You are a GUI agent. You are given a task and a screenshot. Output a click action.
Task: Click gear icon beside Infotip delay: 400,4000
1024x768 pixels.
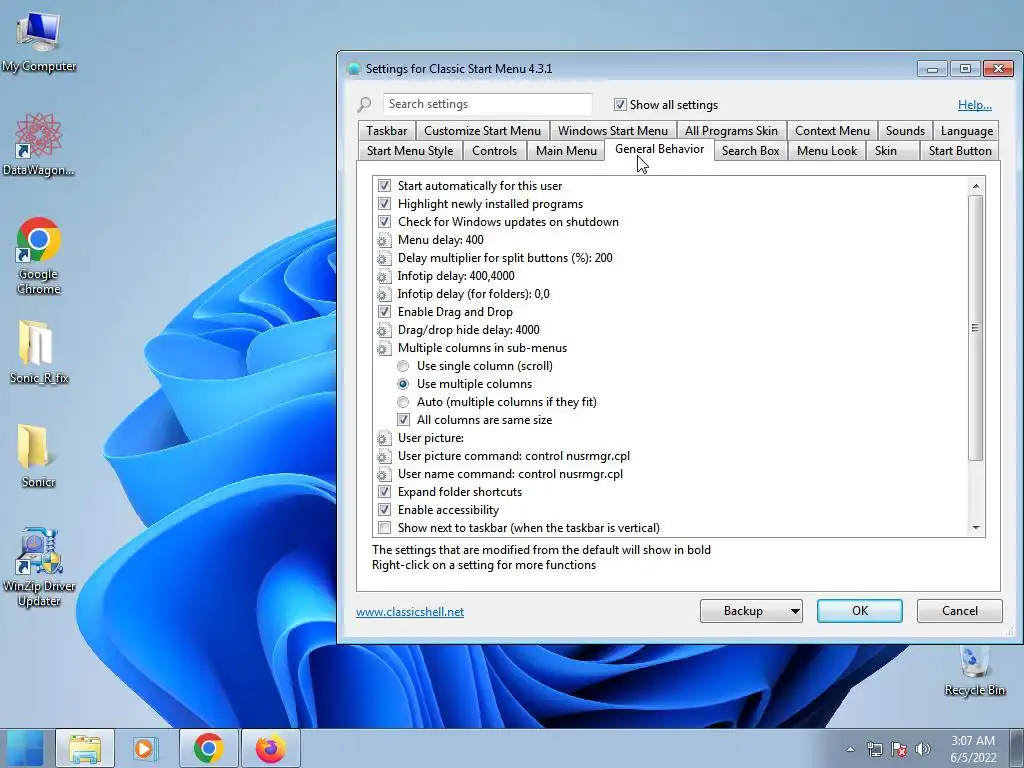click(384, 276)
